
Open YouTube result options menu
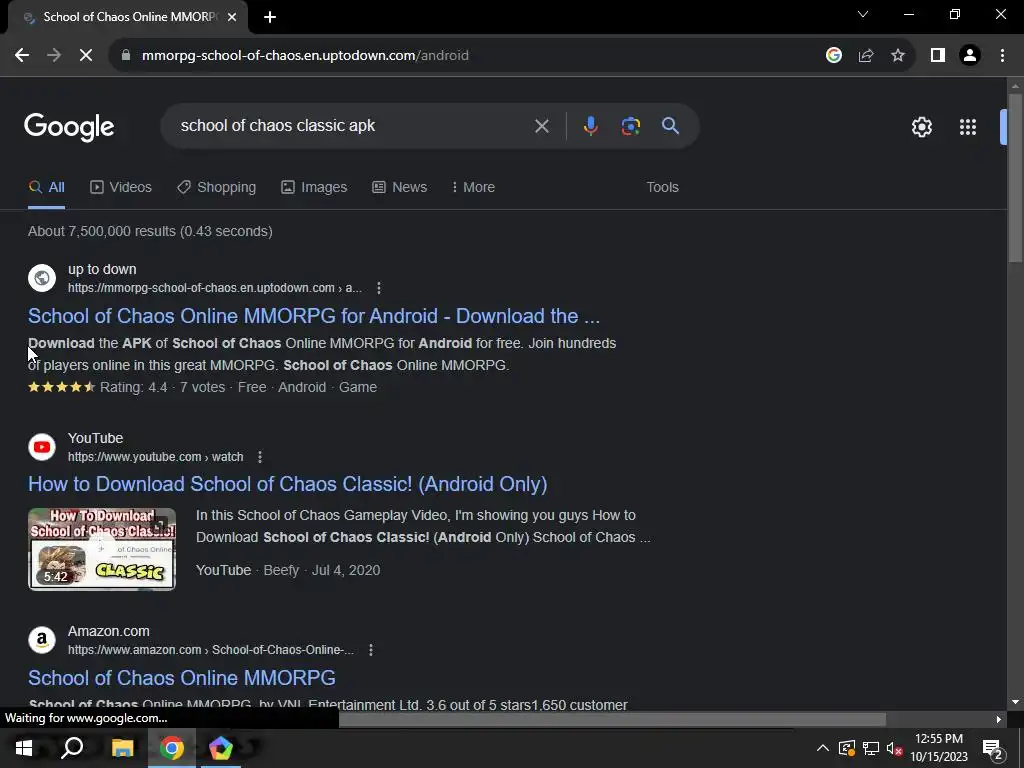coord(260,457)
